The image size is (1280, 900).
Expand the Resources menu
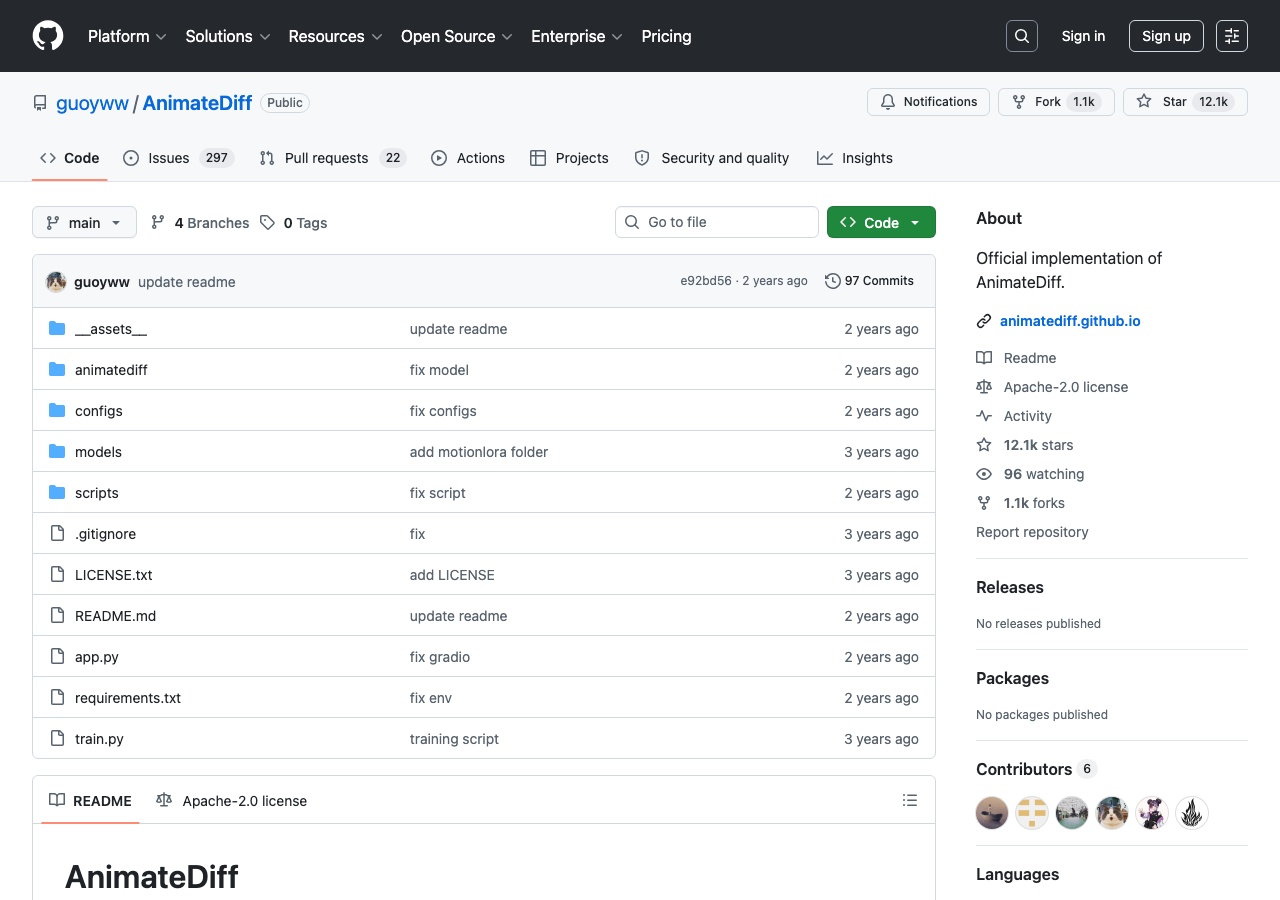(x=335, y=36)
